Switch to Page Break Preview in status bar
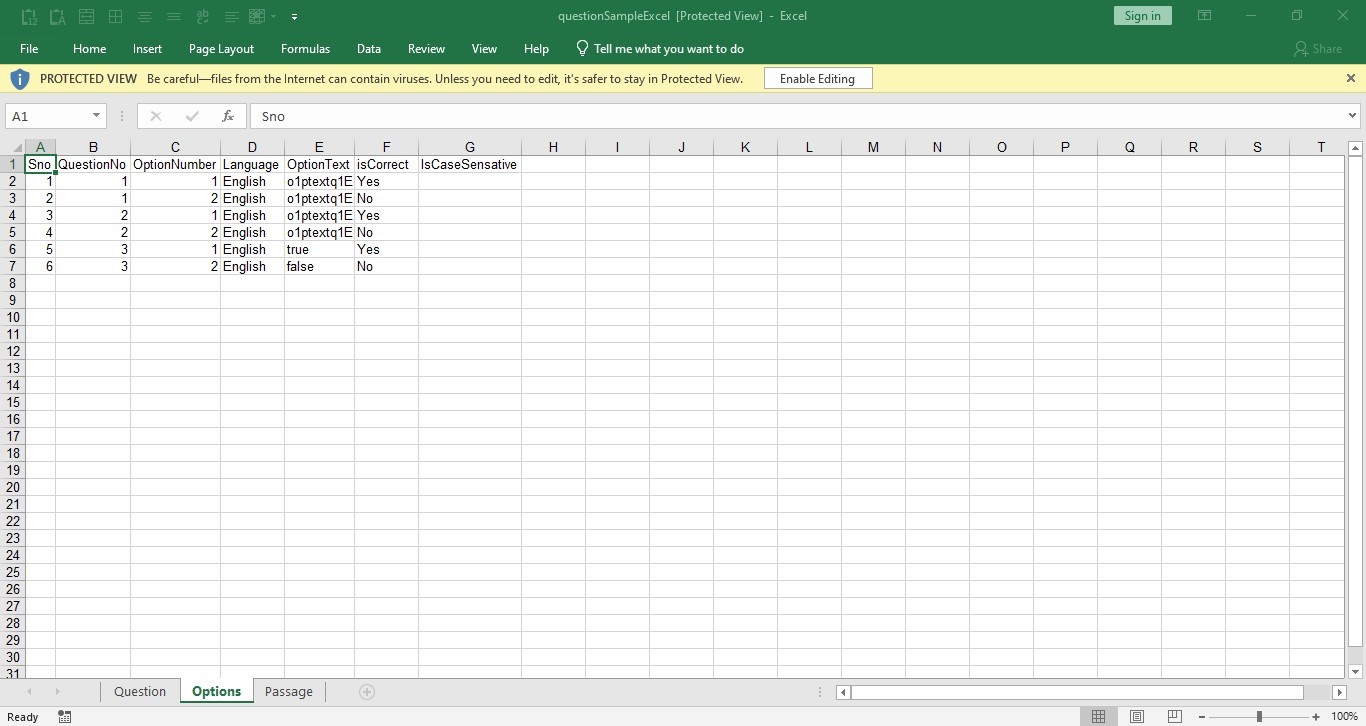 [1175, 717]
